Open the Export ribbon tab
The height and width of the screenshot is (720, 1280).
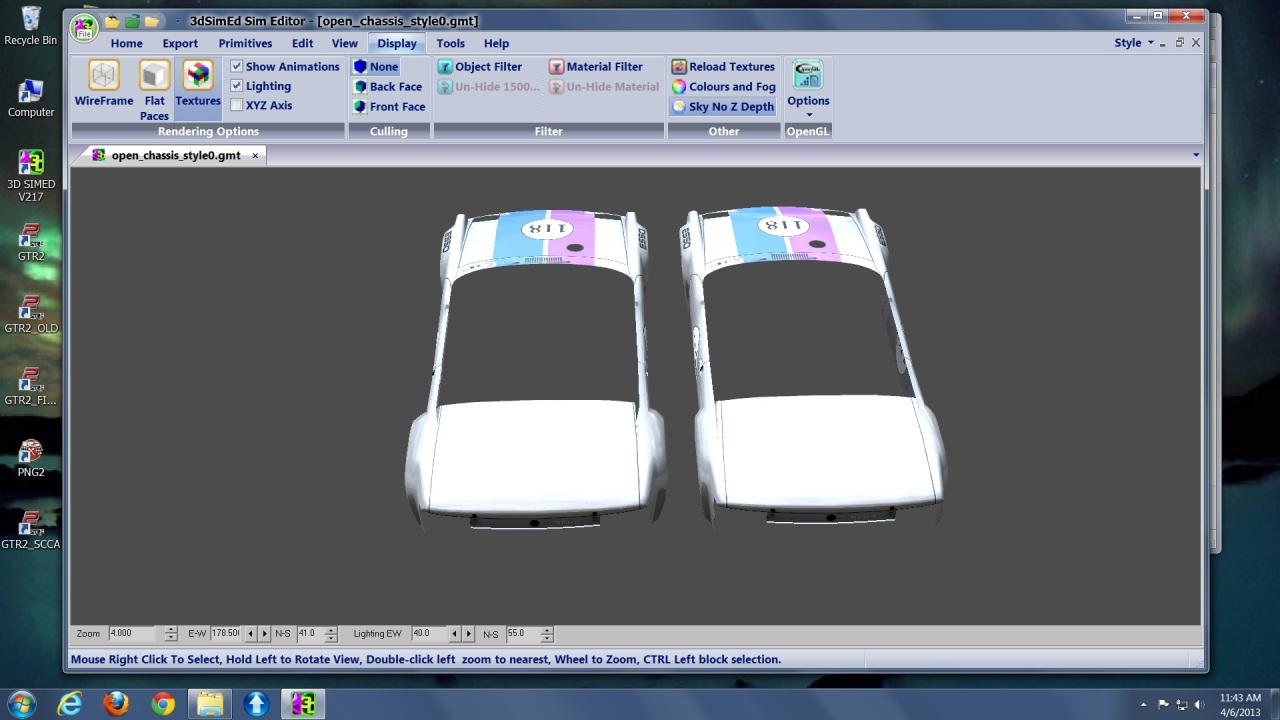click(180, 43)
